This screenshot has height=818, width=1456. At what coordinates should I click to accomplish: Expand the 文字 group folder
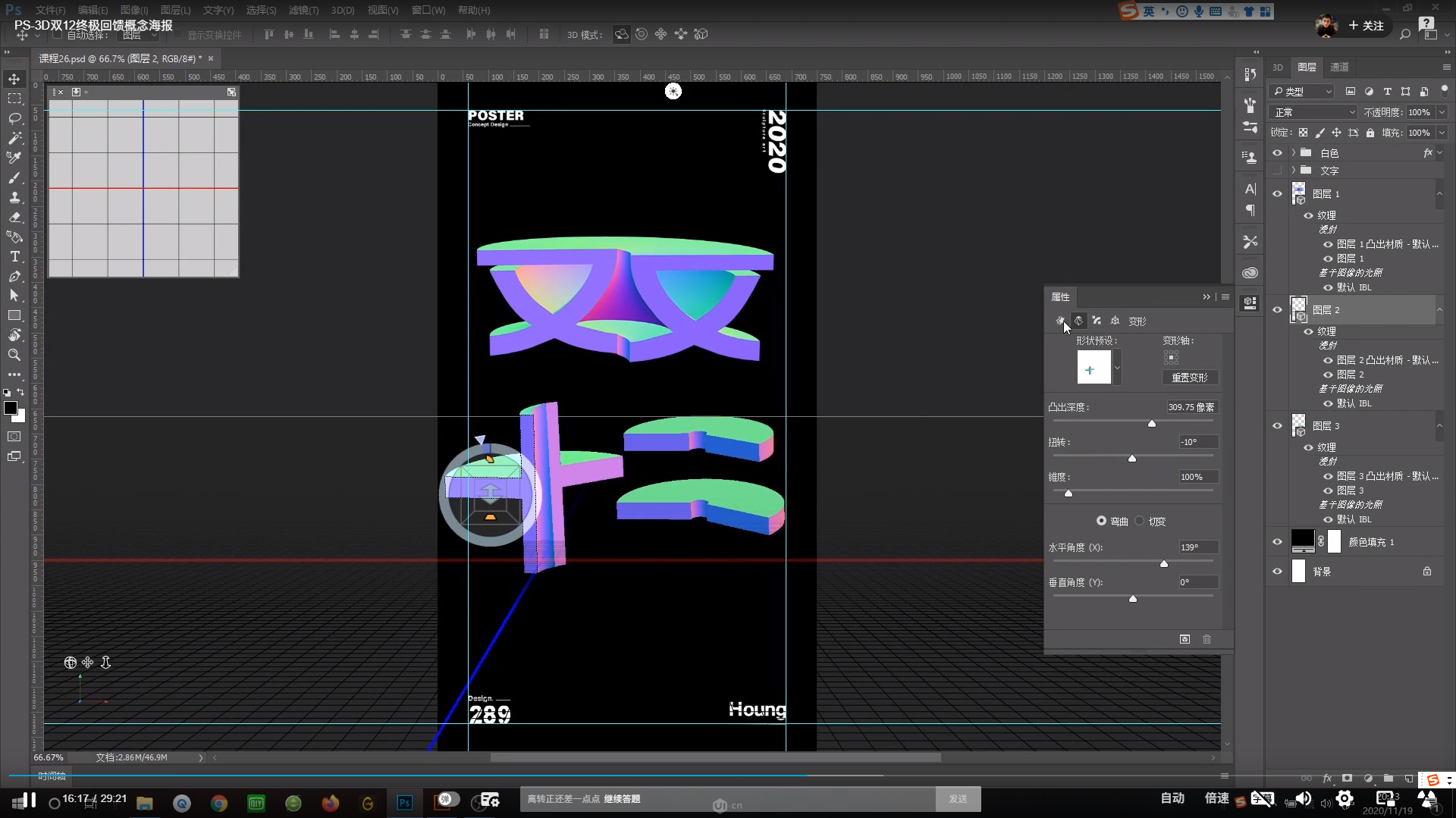1294,171
